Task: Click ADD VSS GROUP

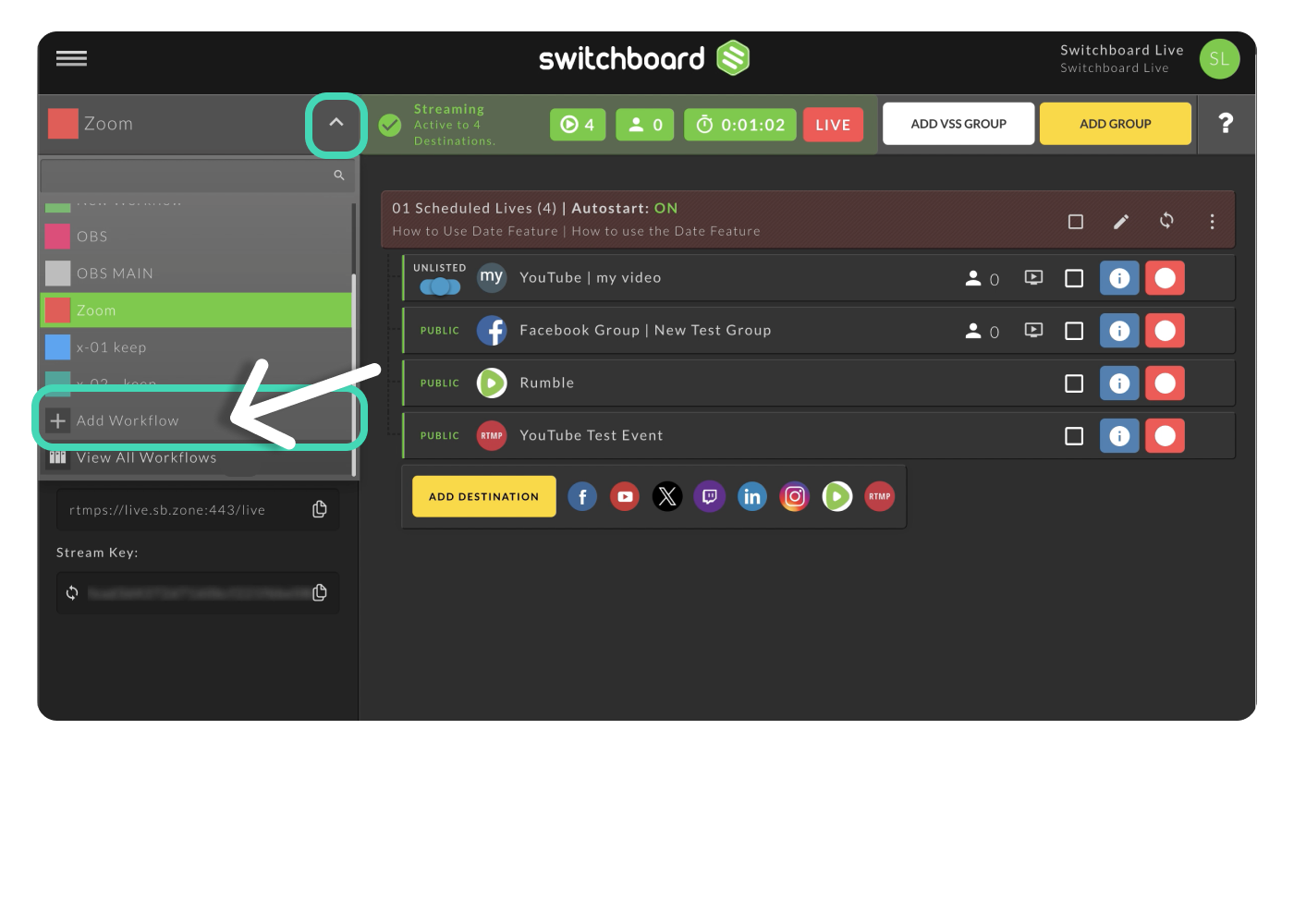Action: click(x=958, y=124)
